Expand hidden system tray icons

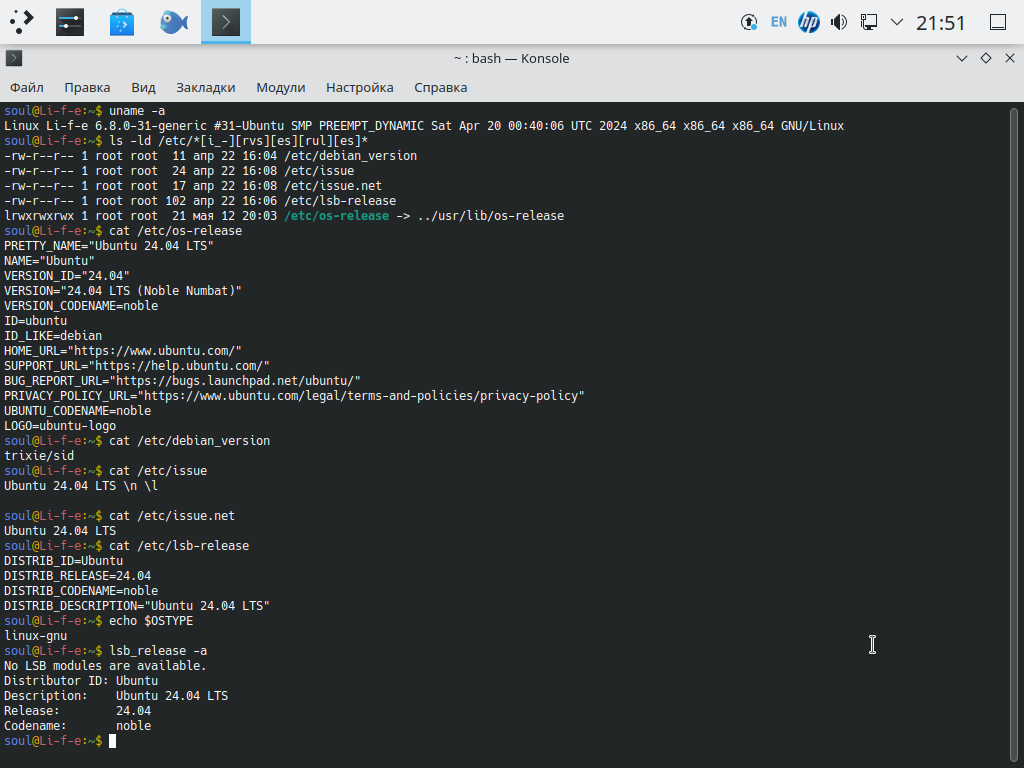897,22
